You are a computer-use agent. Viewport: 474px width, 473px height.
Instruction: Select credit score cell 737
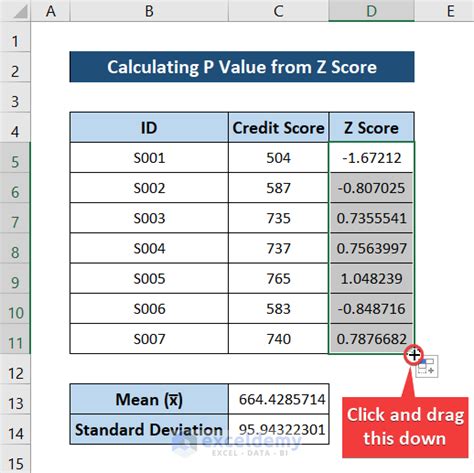coord(278,248)
